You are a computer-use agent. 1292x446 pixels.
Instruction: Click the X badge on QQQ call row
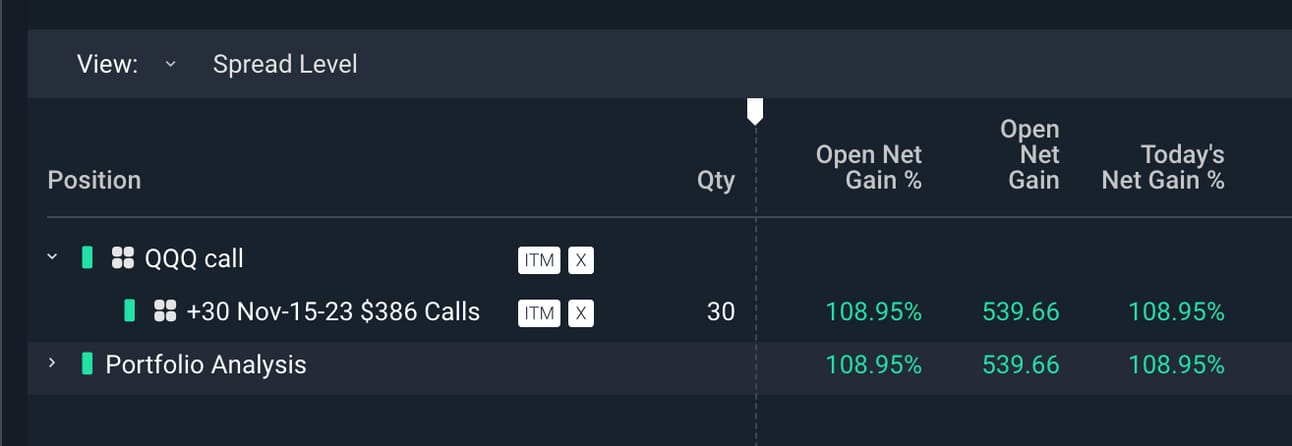[x=581, y=260]
